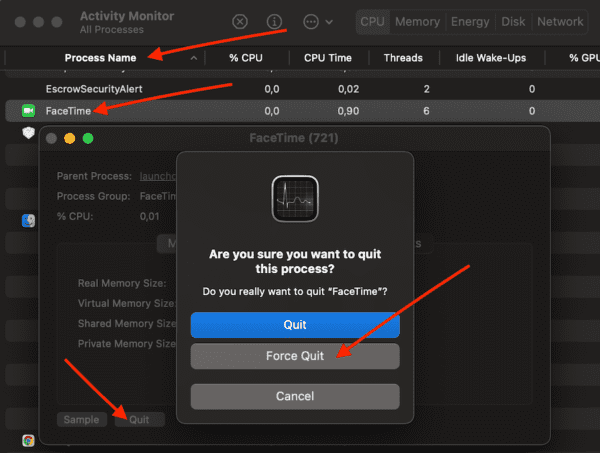Click the FaceTime CPU Time value 0,90

point(348,111)
